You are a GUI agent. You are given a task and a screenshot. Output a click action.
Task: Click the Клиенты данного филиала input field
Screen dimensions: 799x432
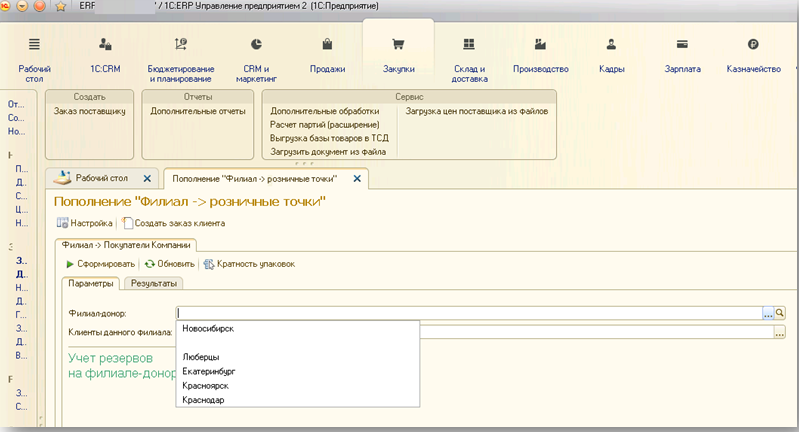596,333
